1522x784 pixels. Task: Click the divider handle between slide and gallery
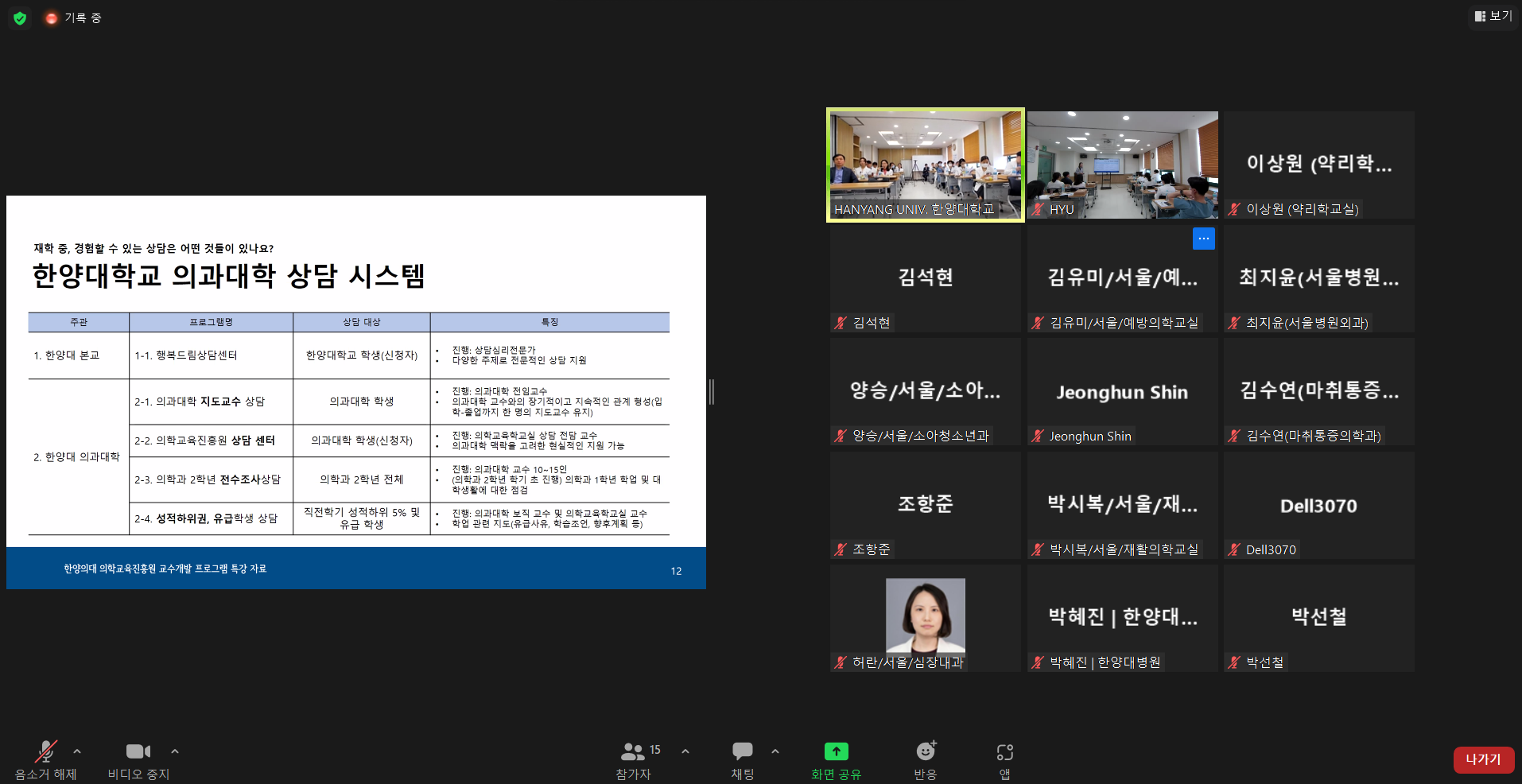[712, 392]
